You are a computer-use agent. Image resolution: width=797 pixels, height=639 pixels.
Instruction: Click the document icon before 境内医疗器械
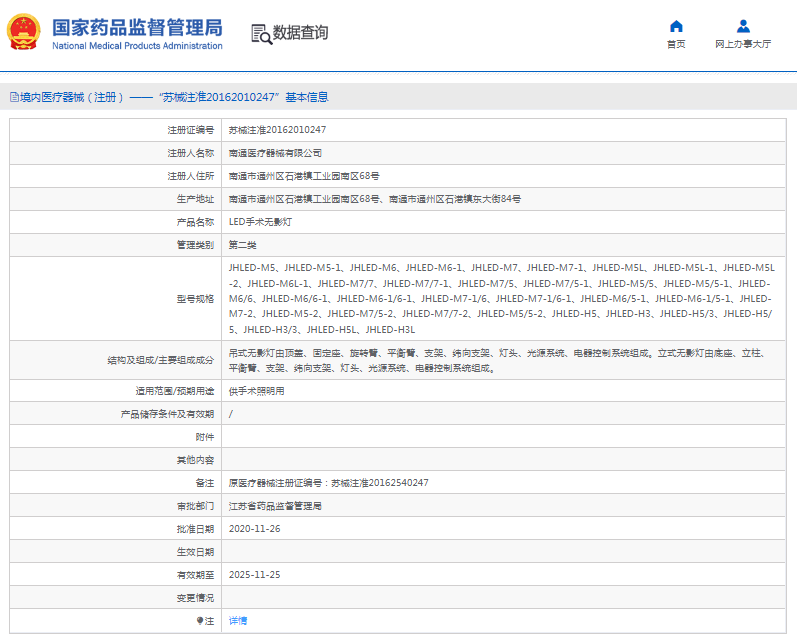(14, 97)
